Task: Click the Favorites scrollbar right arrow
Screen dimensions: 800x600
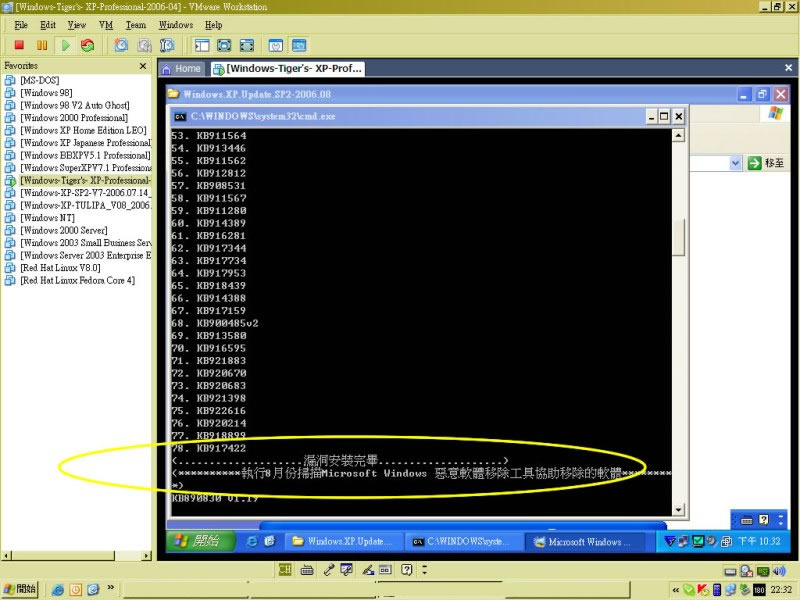Action: (x=147, y=556)
